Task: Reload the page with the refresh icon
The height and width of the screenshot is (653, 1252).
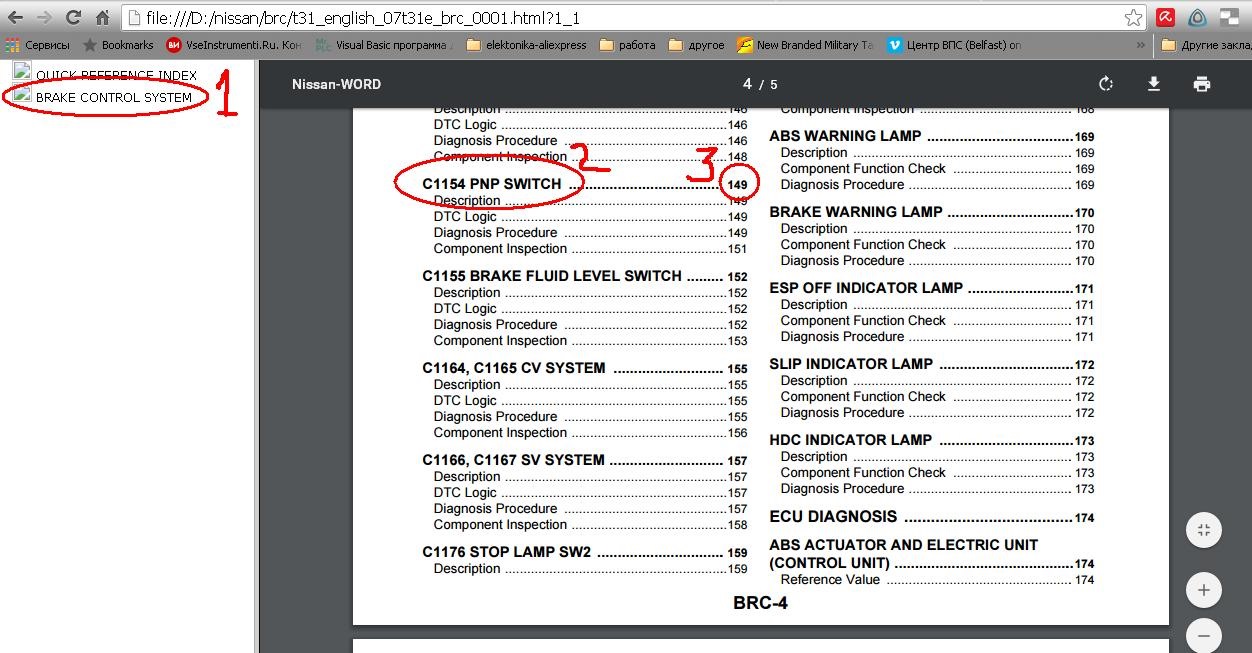Action: tap(73, 17)
